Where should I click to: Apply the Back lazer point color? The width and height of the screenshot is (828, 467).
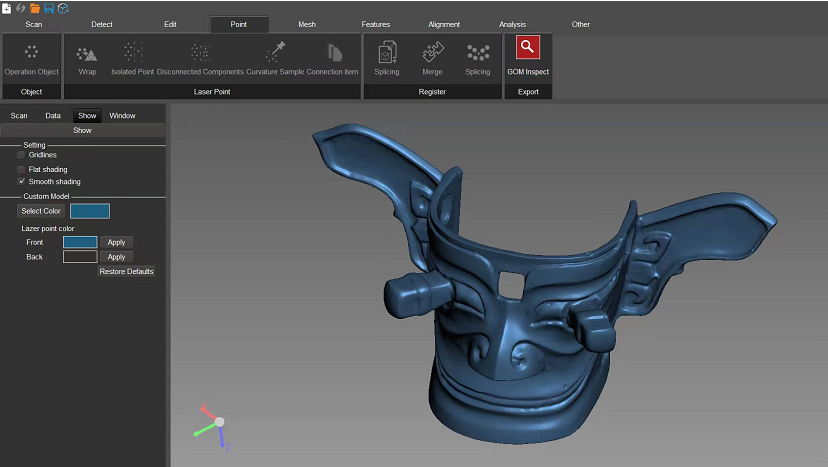click(116, 257)
